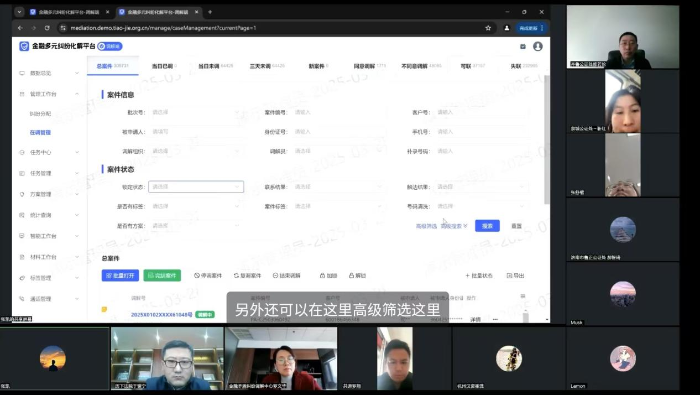This screenshot has width=700, height=395.
Task: Click the browser forward arrow
Action: point(33,28)
